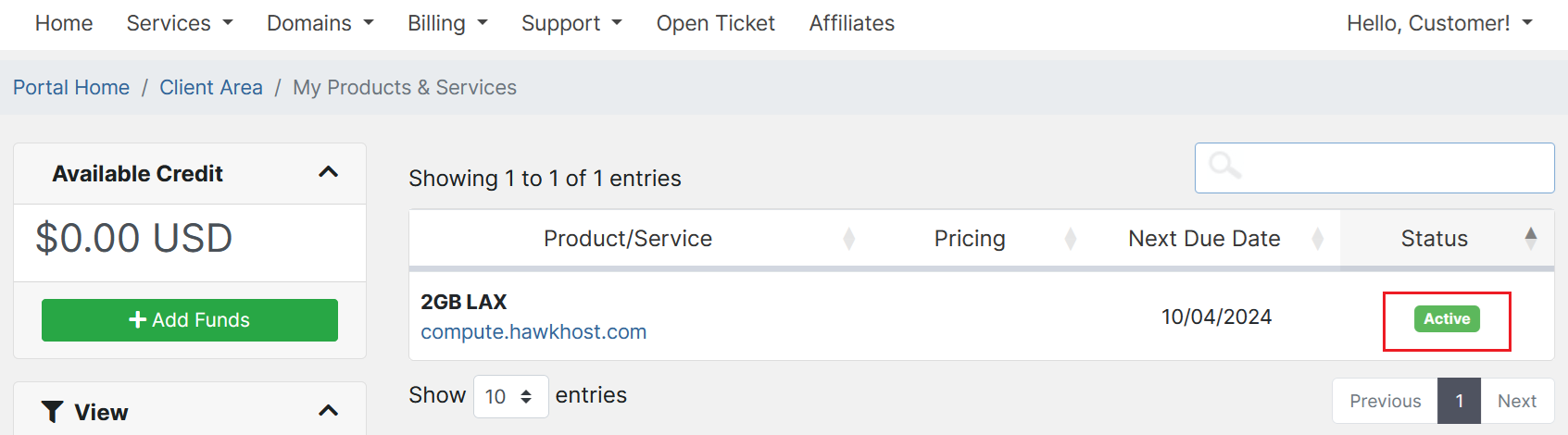Collapse the Available Credit panel chevron

pyautogui.click(x=328, y=172)
